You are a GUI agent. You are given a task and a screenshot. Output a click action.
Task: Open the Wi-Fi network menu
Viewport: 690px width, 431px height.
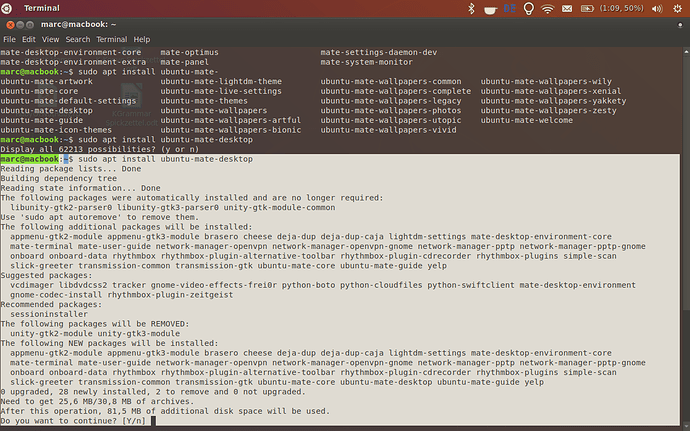click(547, 8)
